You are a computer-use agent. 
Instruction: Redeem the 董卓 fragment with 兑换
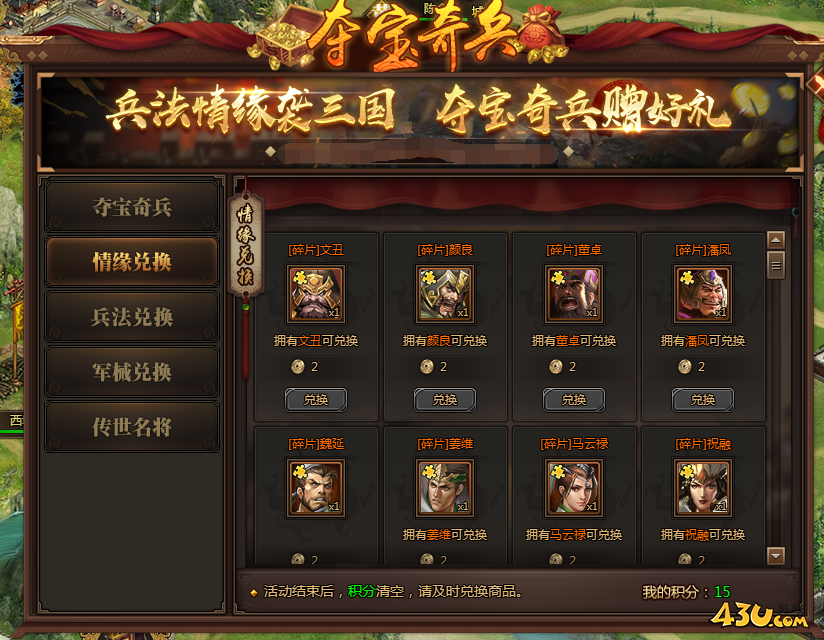point(574,400)
